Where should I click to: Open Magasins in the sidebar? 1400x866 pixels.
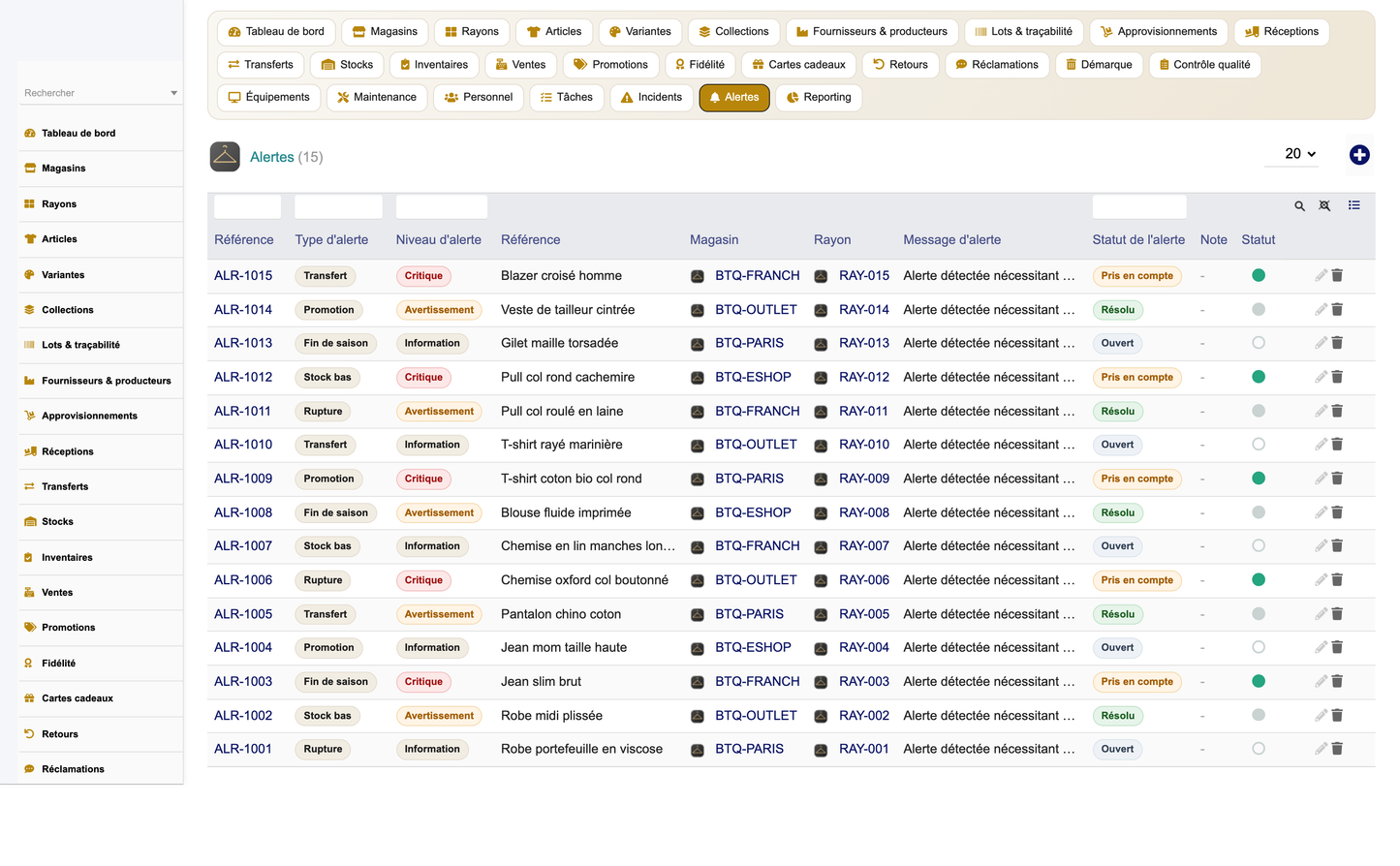click(x=64, y=169)
